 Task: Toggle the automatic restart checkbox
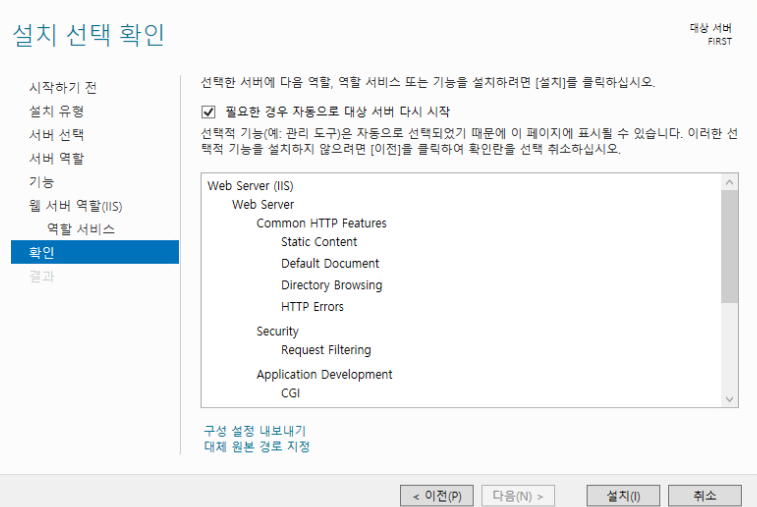coord(208,112)
